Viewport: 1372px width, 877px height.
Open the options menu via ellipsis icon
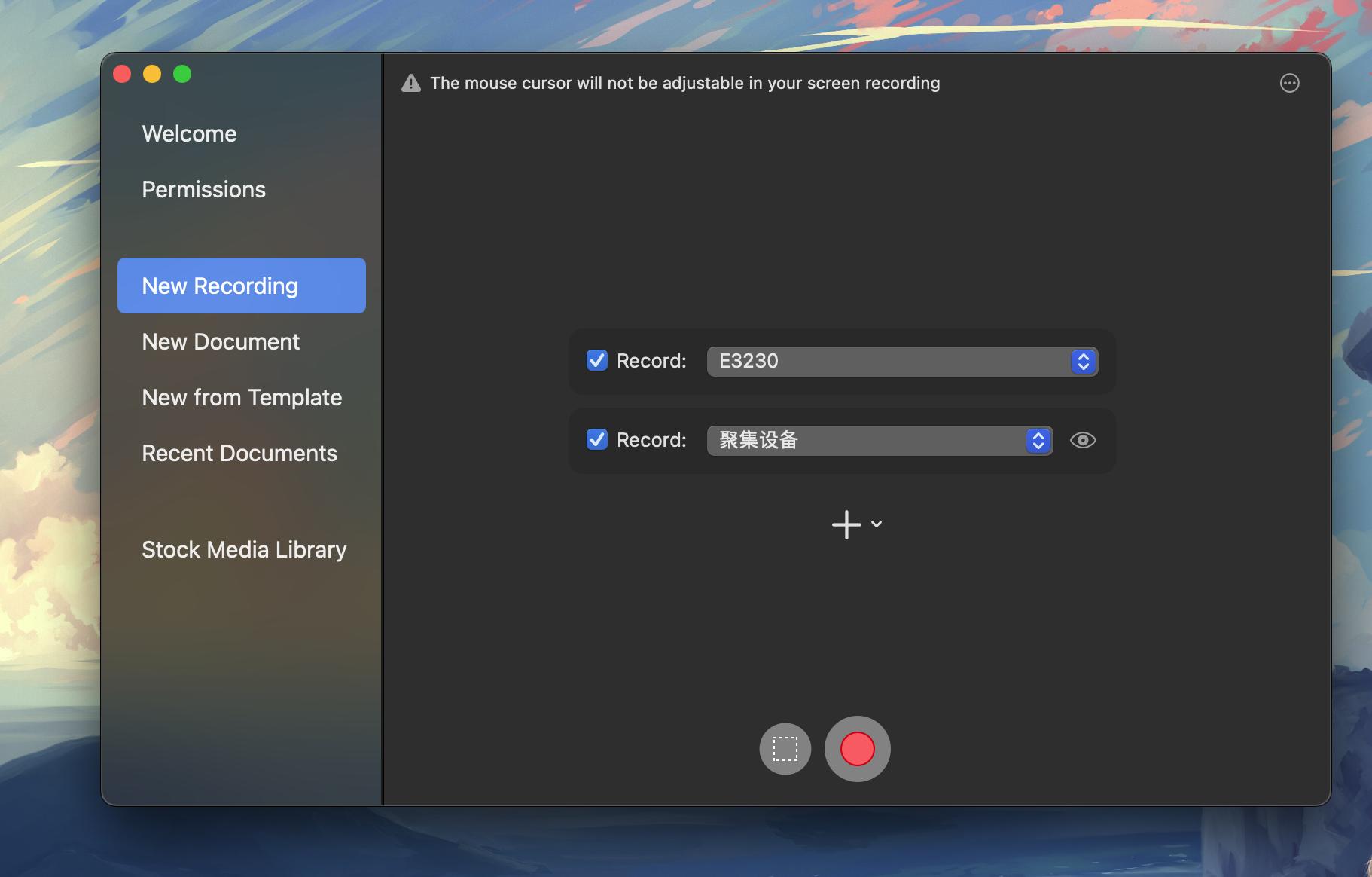pyautogui.click(x=1289, y=83)
